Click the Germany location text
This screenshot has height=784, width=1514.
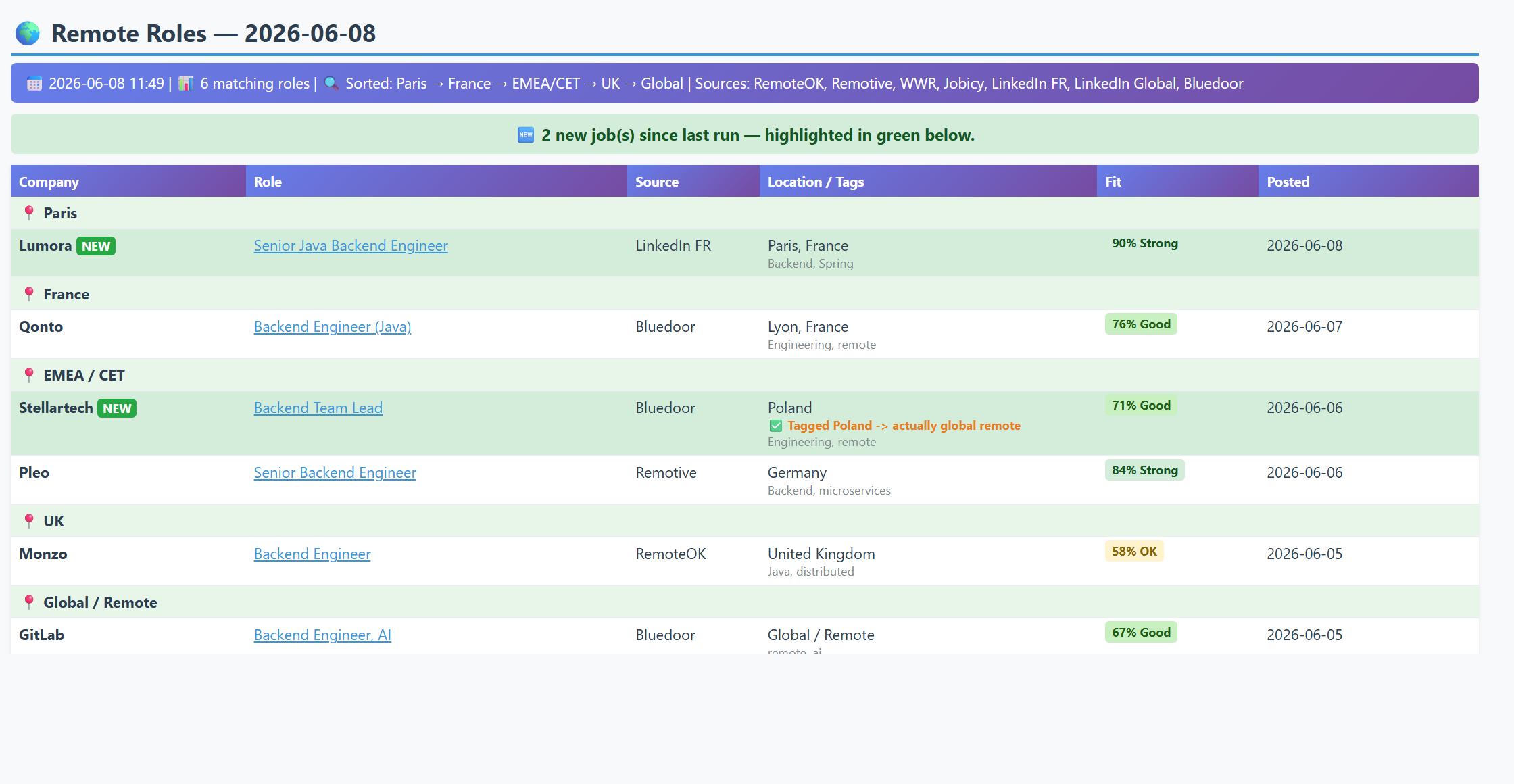[797, 473]
